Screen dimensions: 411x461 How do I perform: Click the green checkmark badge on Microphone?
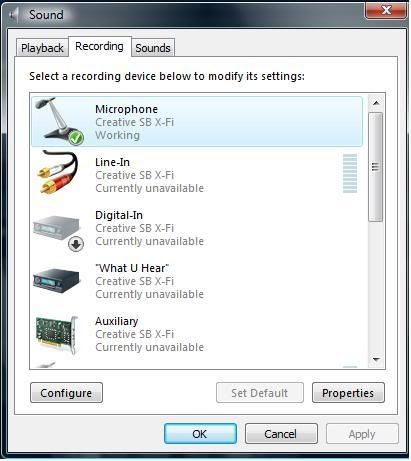pos(76,138)
